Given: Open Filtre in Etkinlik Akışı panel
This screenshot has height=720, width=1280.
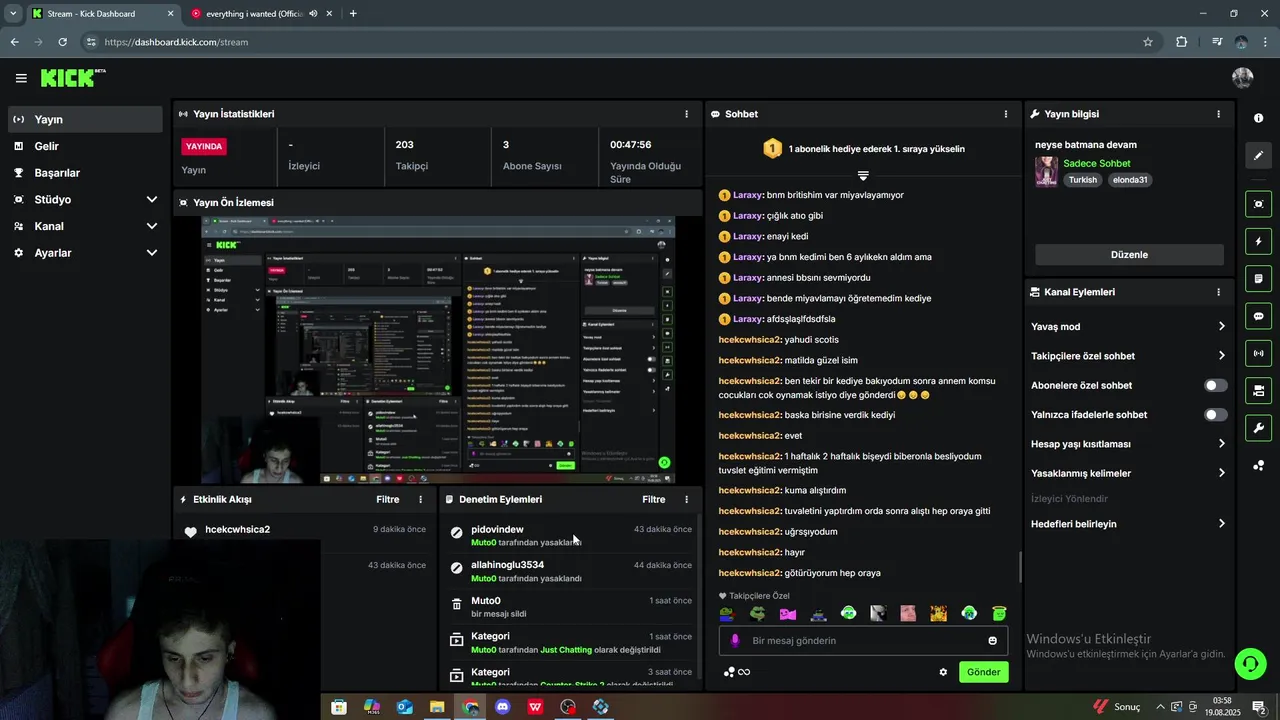Looking at the screenshot, I should coord(388,499).
